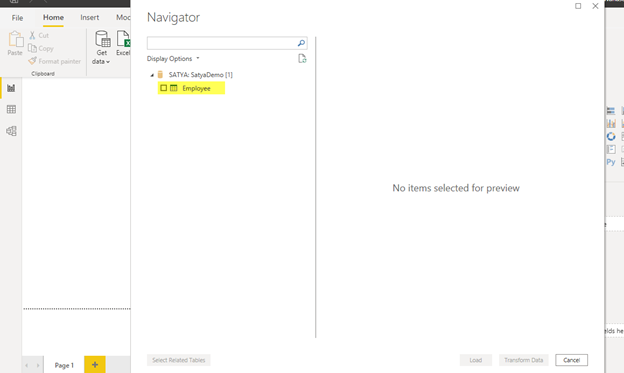Select the card visualization icon
The image size is (624, 373).
[611, 149]
